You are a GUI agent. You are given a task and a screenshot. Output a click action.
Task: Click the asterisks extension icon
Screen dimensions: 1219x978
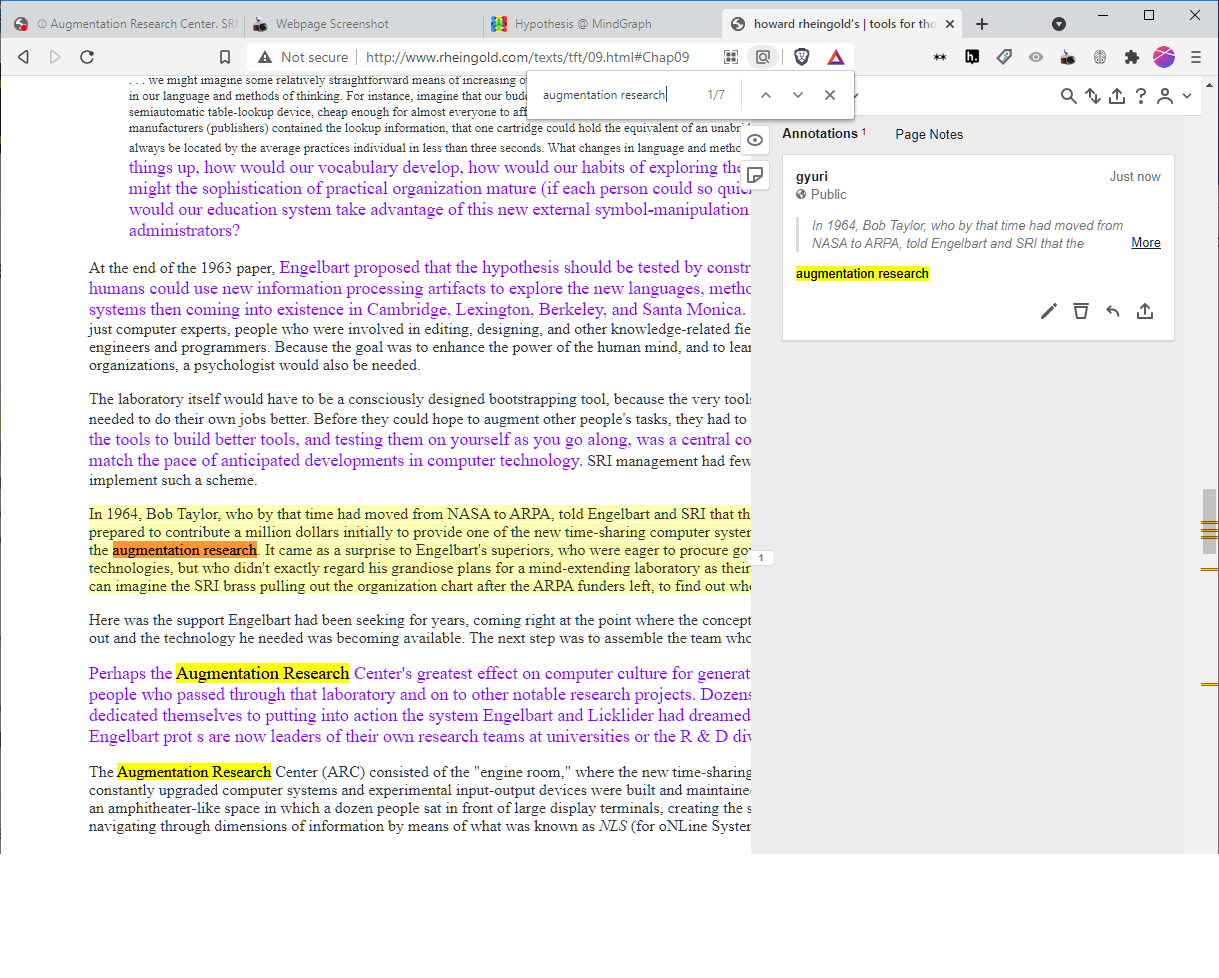click(940, 57)
